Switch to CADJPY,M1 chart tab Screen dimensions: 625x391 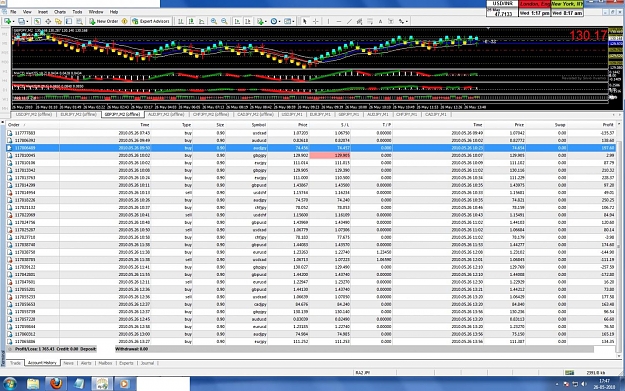point(436,114)
